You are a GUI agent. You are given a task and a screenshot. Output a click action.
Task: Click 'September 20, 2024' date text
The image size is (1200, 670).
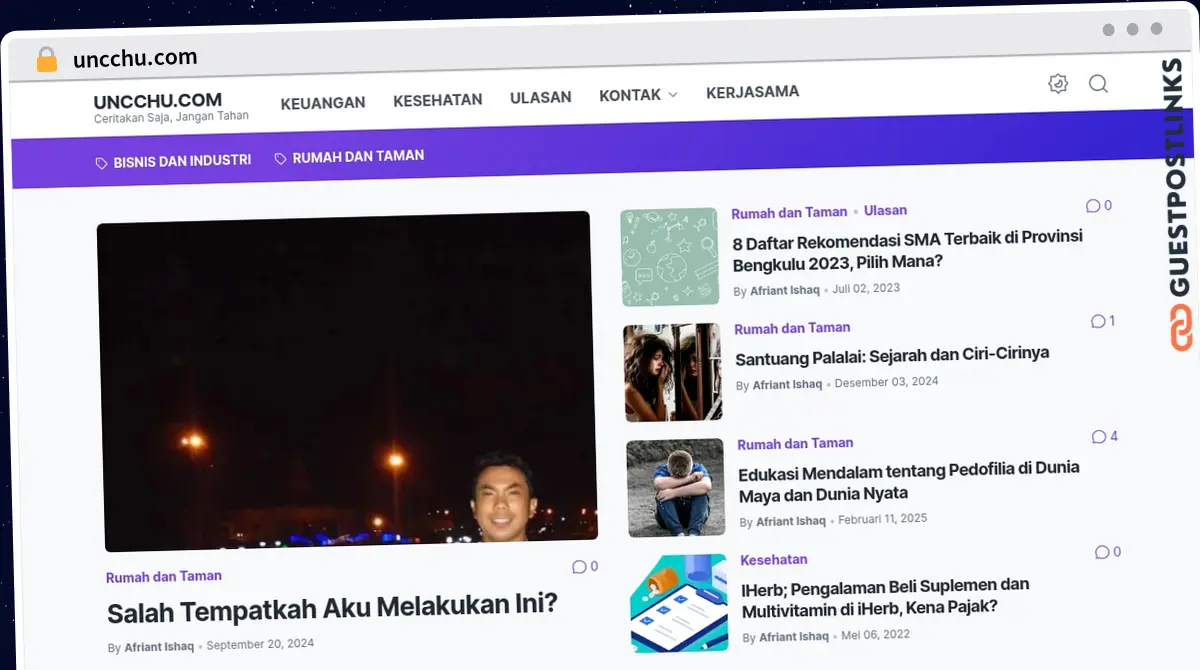260,645
